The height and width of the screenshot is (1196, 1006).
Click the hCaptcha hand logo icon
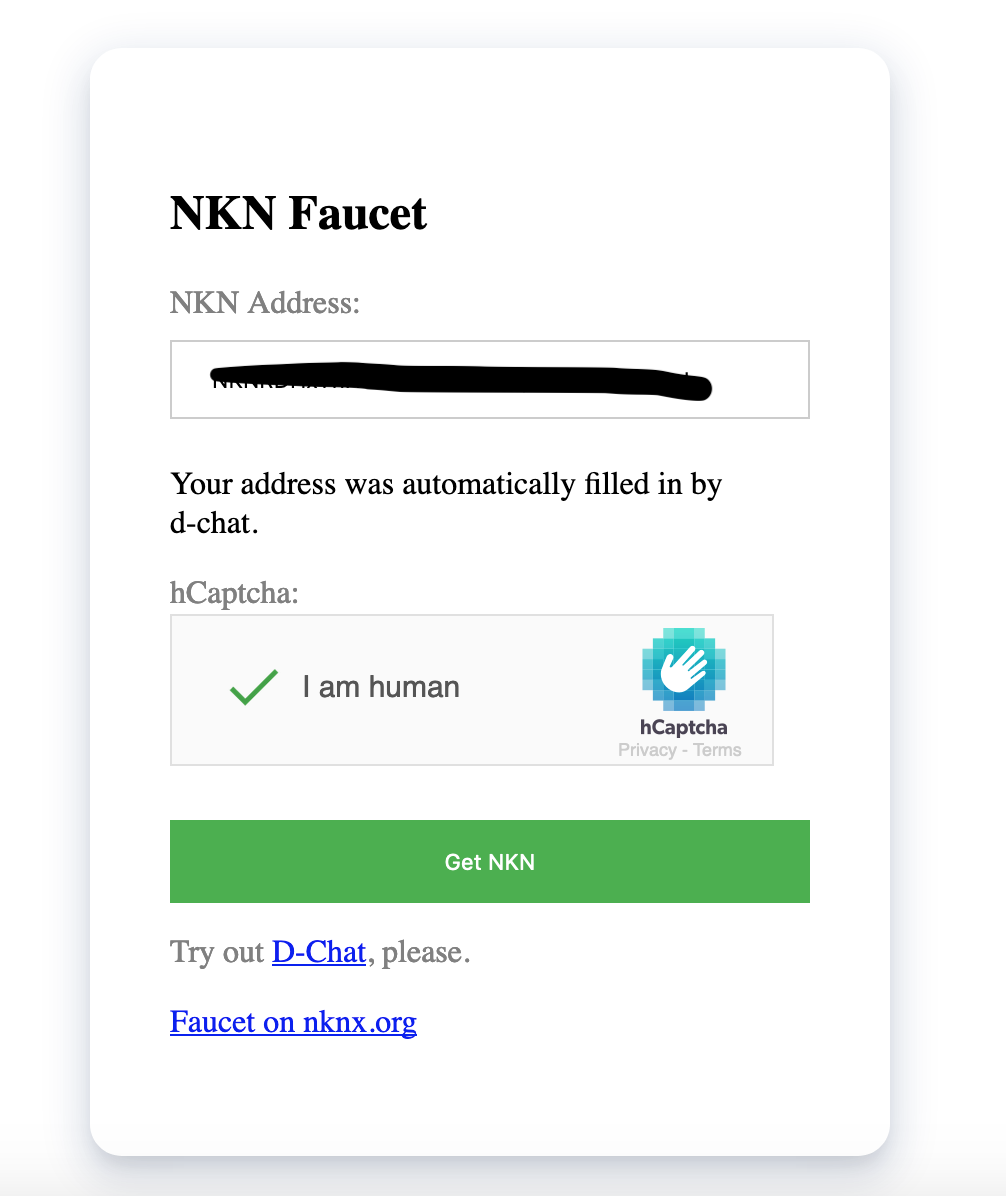[683, 669]
